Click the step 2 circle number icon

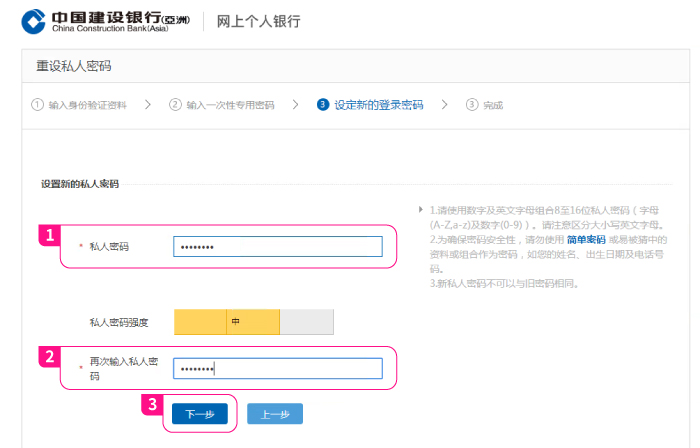tap(175, 104)
